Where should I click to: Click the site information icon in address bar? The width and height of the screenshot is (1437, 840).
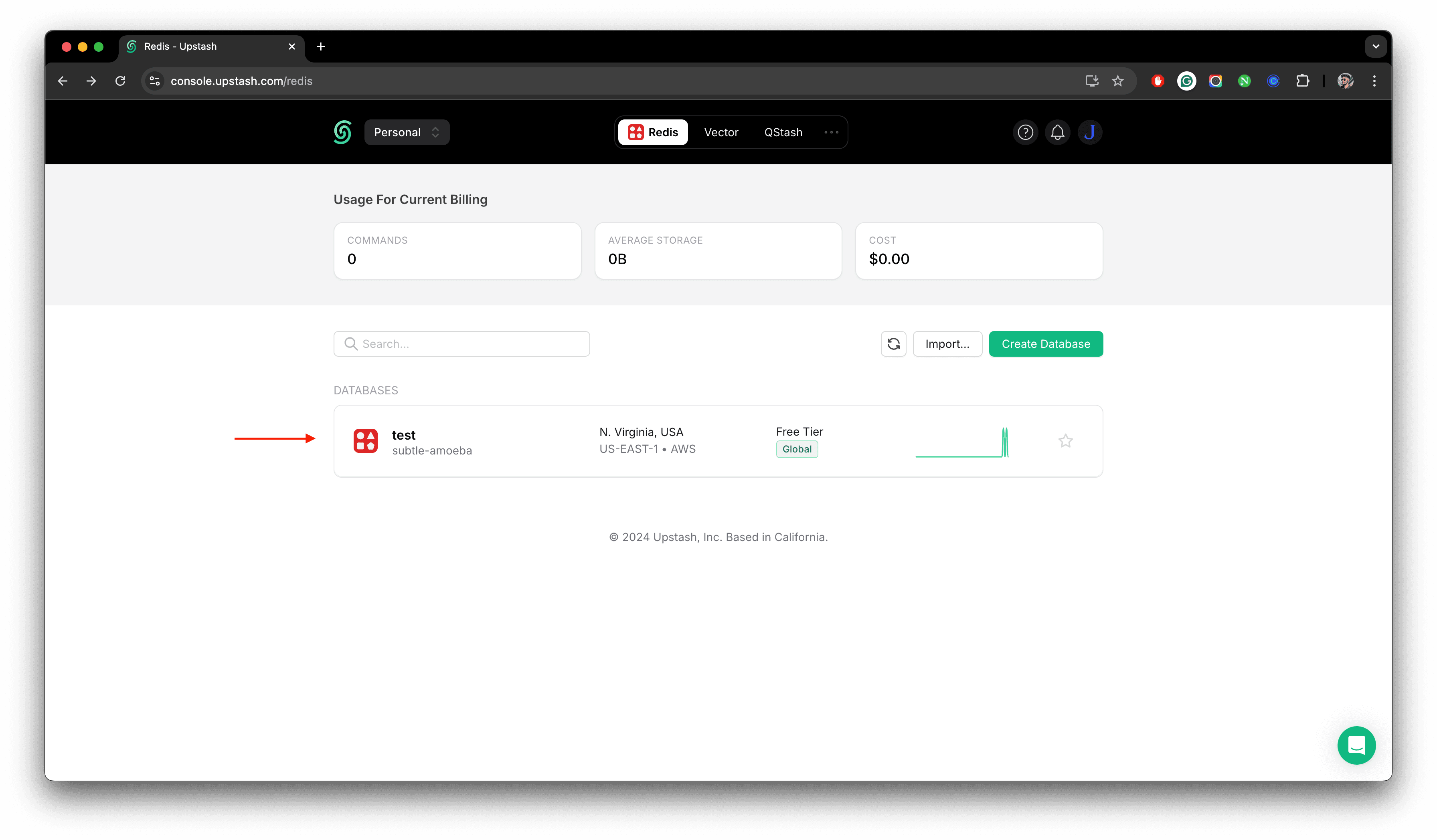pyautogui.click(x=154, y=81)
